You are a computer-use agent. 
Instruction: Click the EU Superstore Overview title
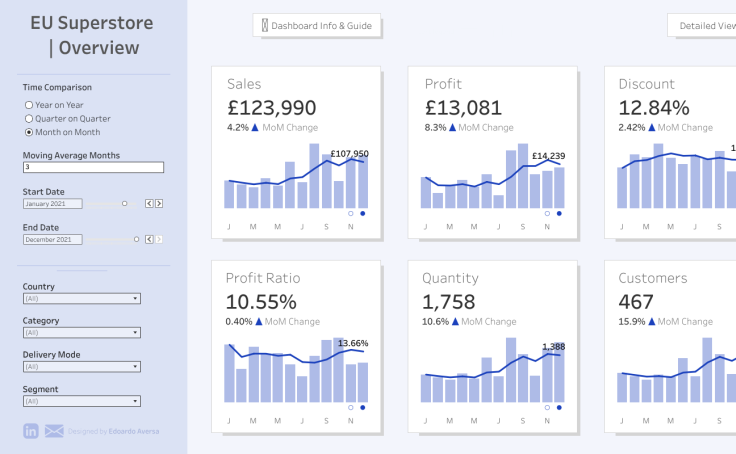(92, 35)
